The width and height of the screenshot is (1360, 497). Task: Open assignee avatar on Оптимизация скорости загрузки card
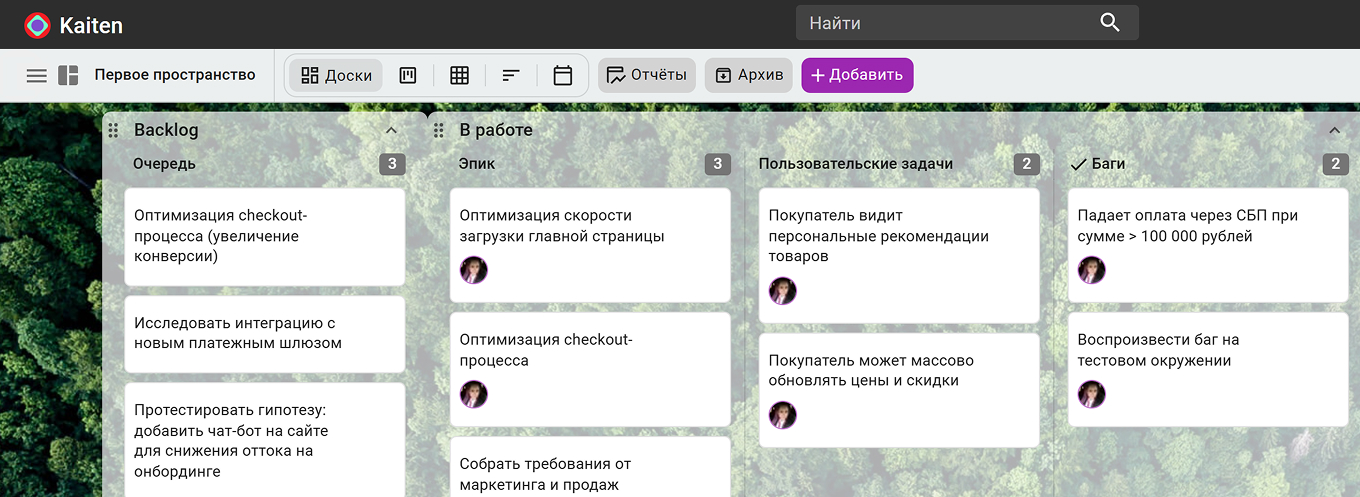(x=474, y=270)
